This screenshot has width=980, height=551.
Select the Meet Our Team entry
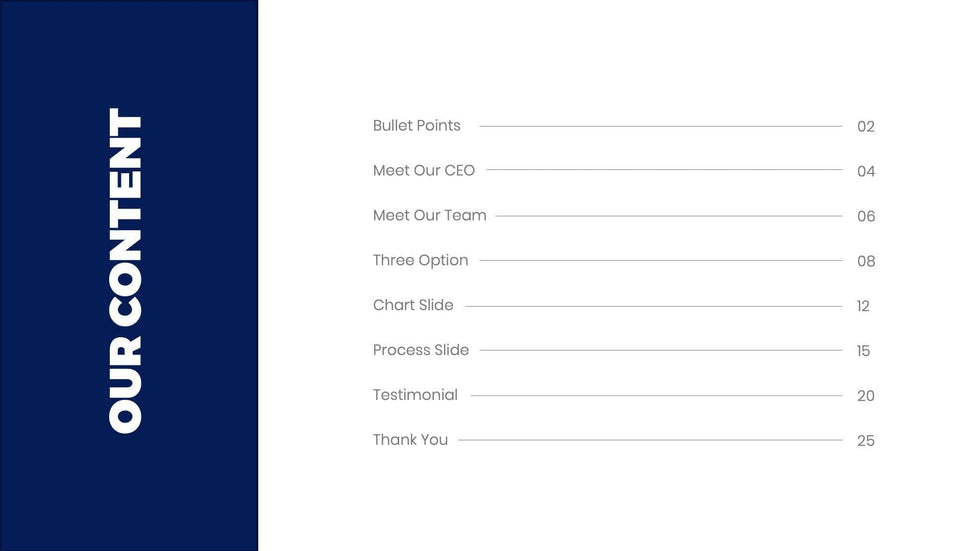click(429, 216)
